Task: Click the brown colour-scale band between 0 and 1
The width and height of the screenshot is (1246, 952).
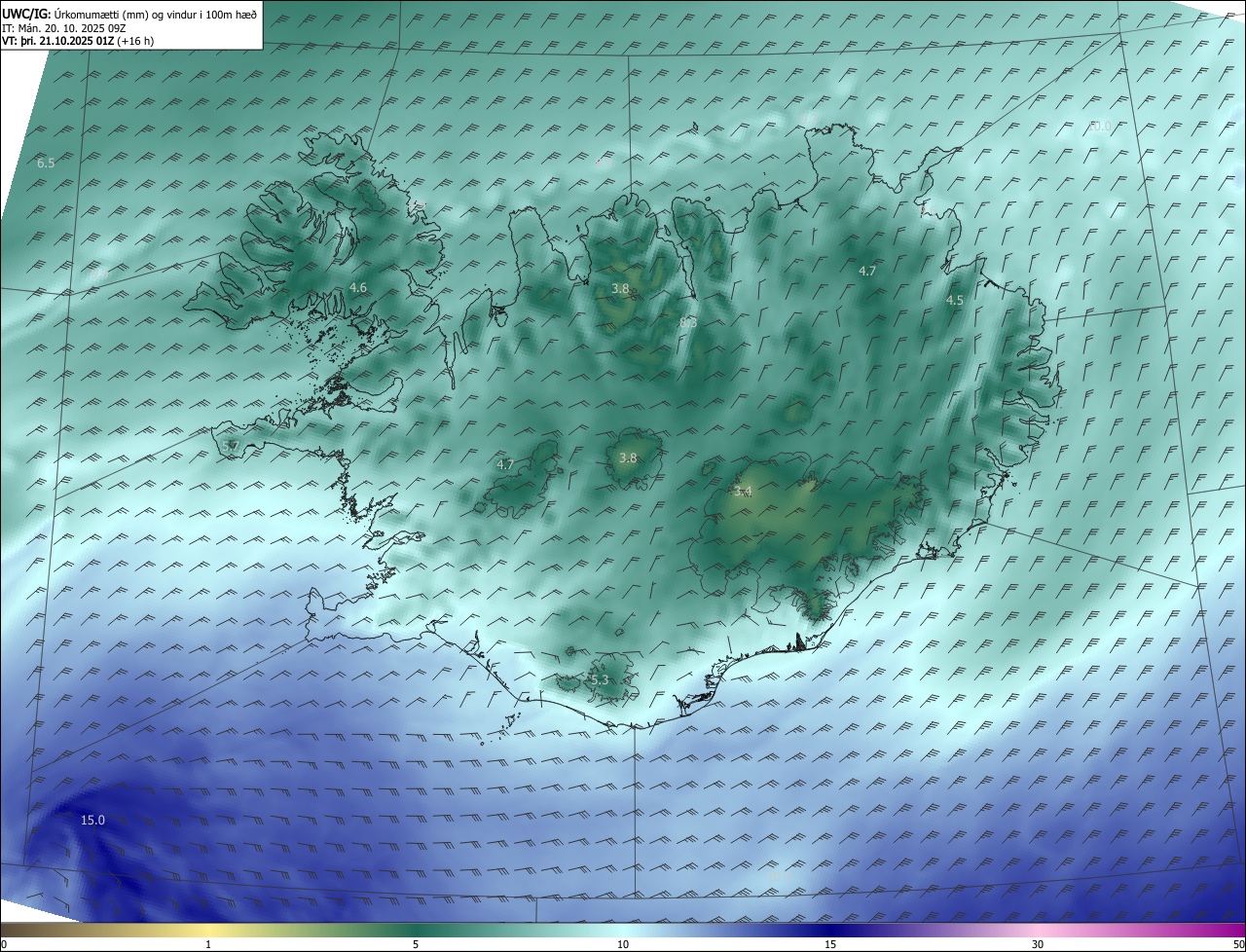Action: click(x=104, y=931)
